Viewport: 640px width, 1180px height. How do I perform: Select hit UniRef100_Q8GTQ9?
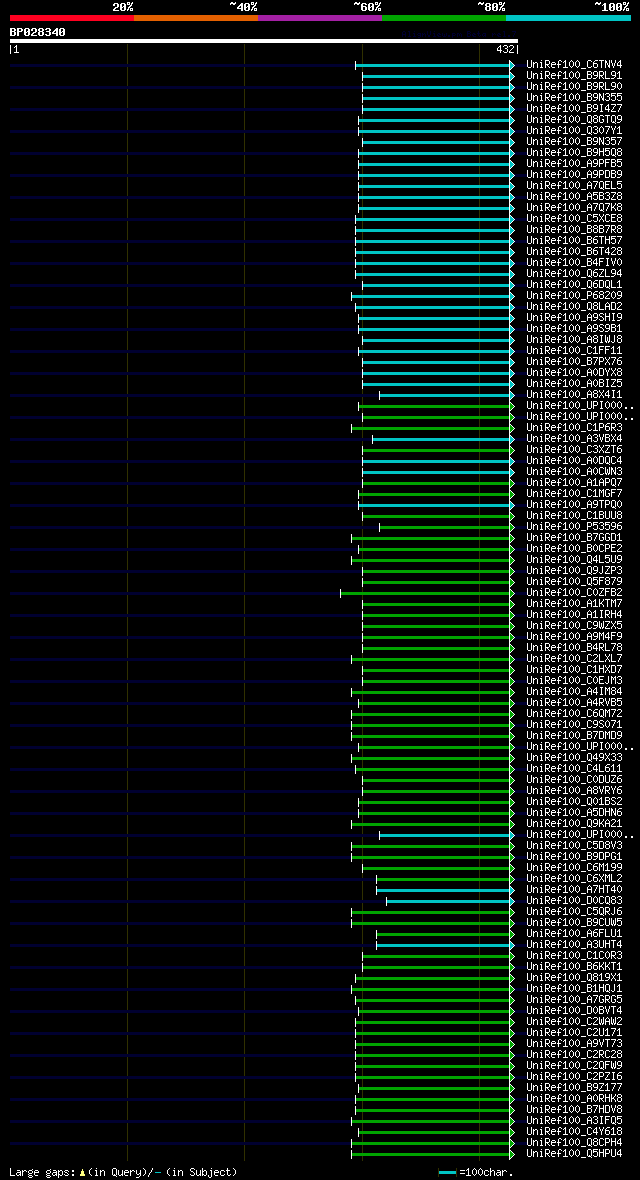pyautogui.click(x=574, y=120)
